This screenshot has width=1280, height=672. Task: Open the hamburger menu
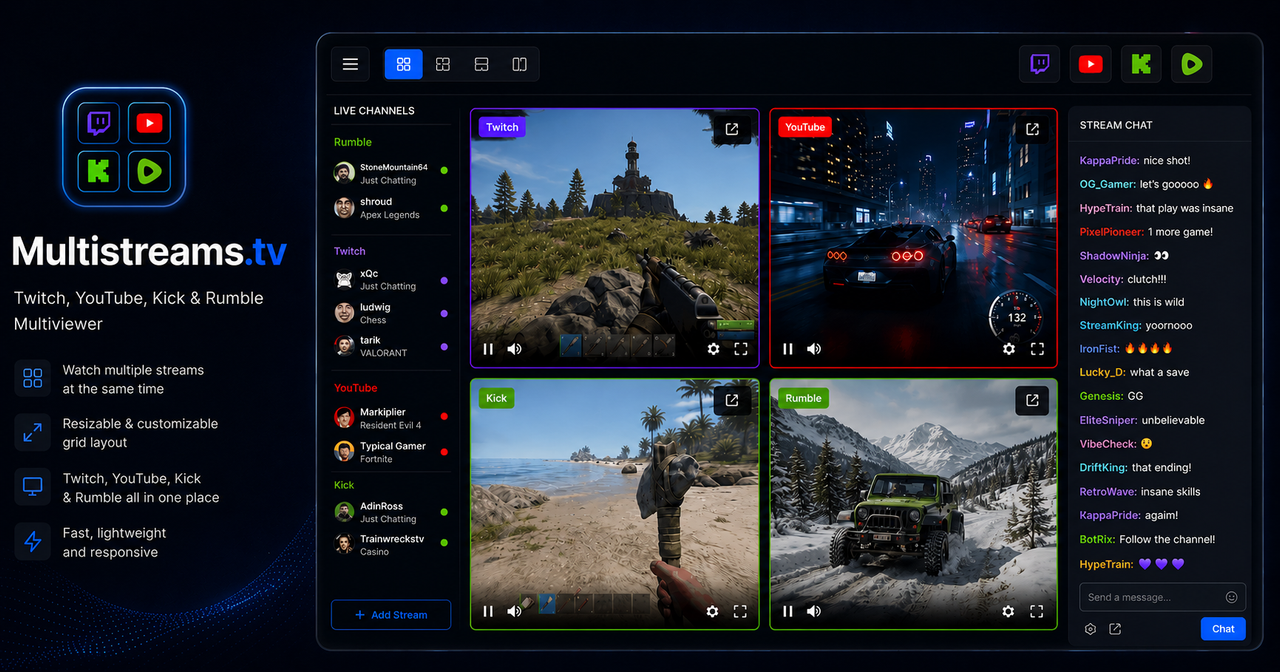point(350,64)
